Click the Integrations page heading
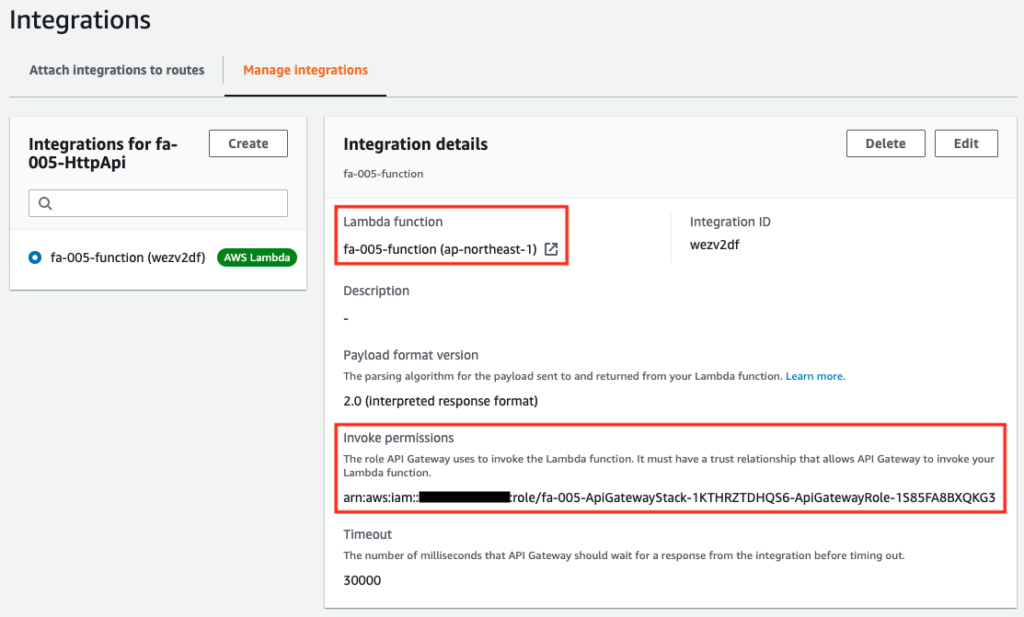1024x617 pixels. pyautogui.click(x=80, y=20)
